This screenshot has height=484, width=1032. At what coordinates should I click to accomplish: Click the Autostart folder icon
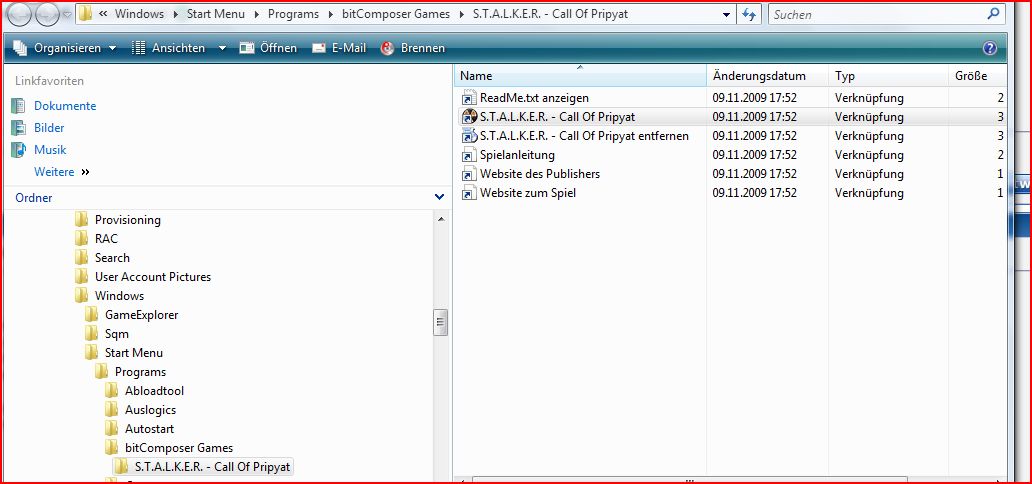pyautogui.click(x=112, y=429)
